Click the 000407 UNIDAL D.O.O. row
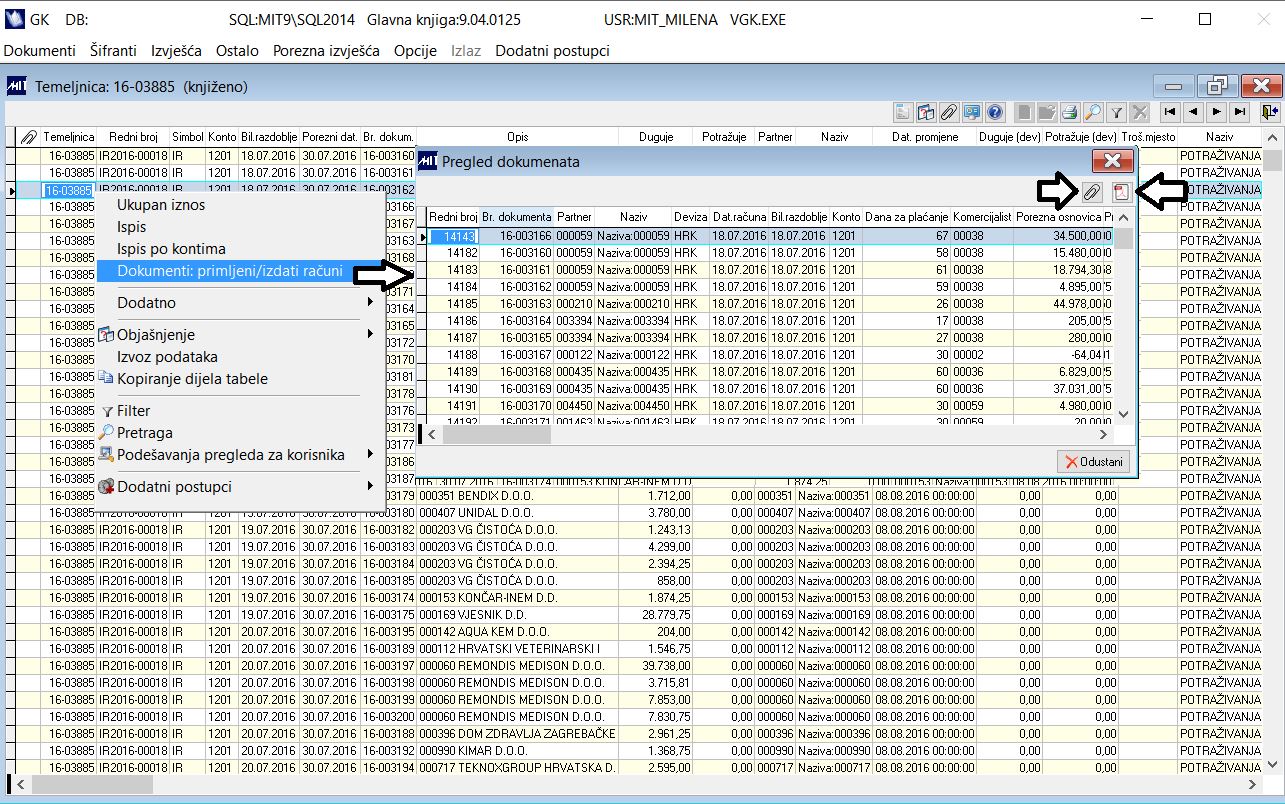Screen dimensions: 1285x804 [x=640, y=512]
